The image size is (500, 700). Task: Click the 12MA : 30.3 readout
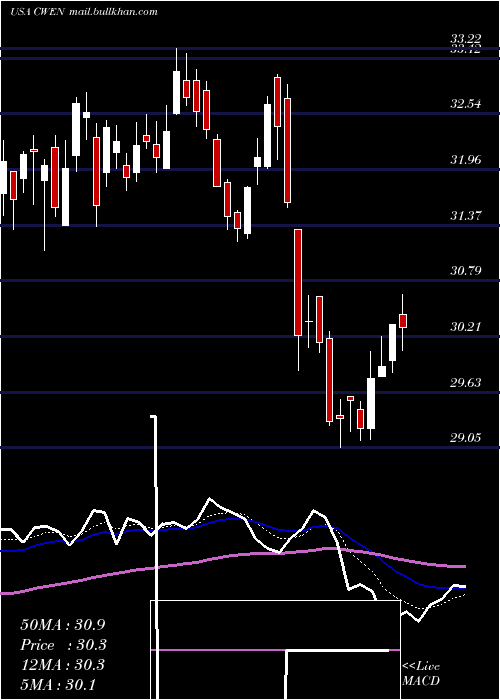[63, 665]
